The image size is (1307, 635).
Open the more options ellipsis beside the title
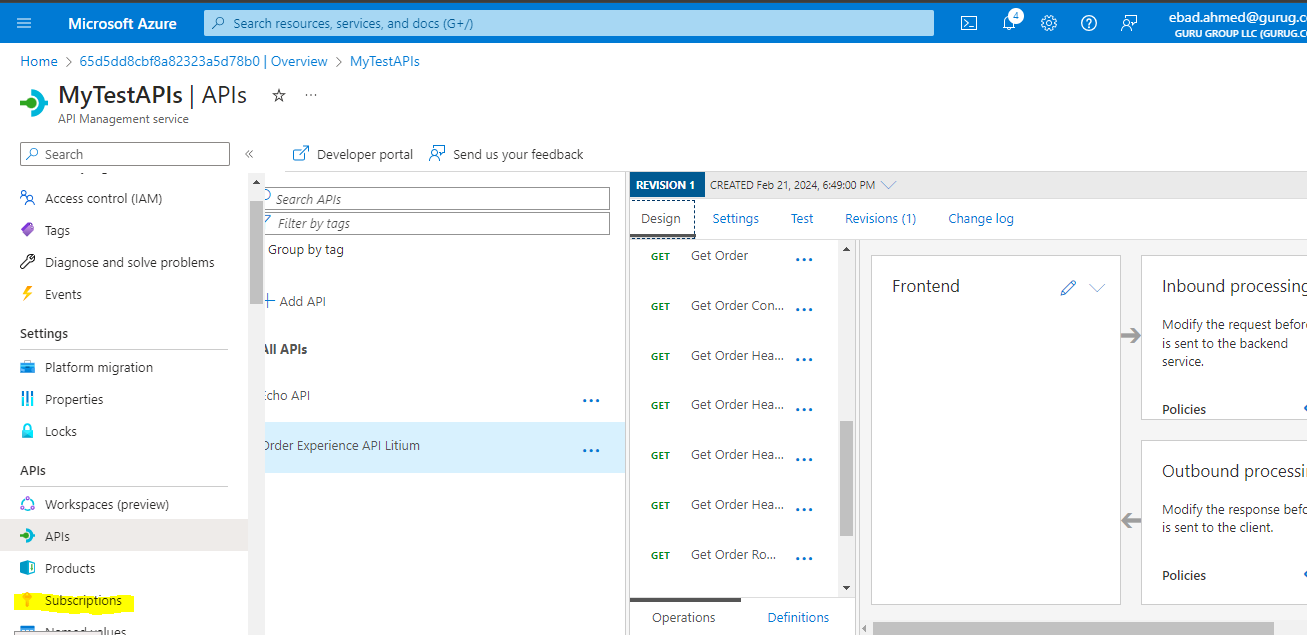311,95
